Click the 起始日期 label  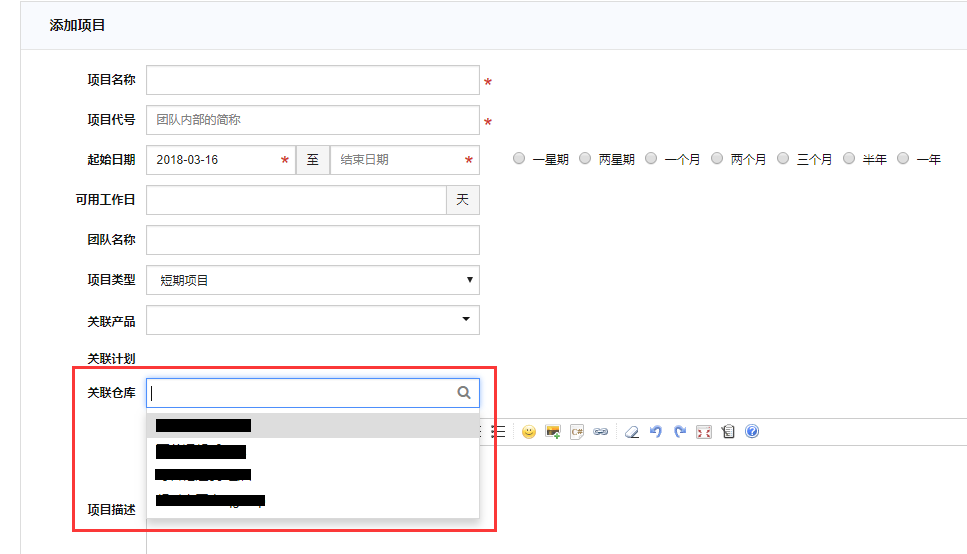pos(111,160)
